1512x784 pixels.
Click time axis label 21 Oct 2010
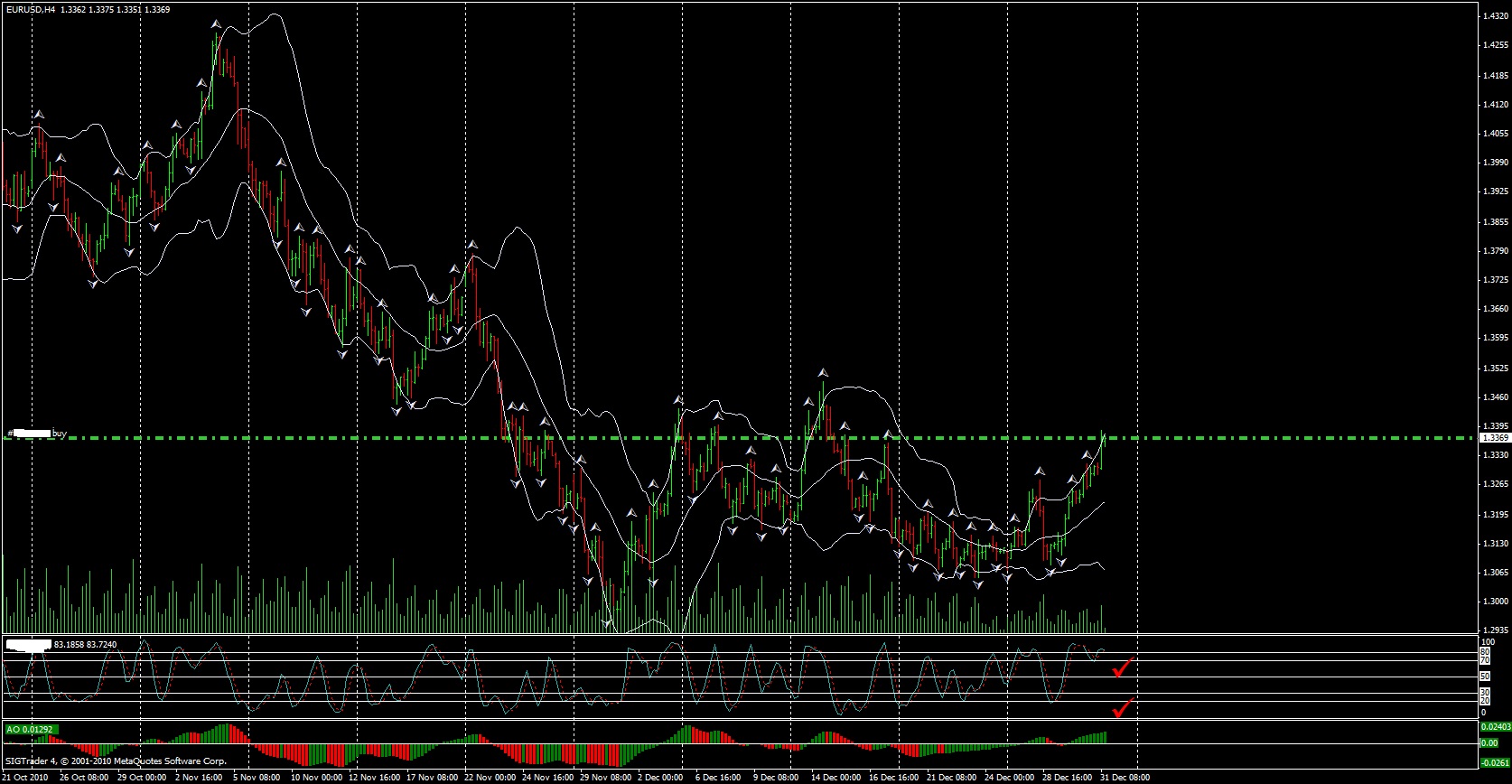coord(24,777)
